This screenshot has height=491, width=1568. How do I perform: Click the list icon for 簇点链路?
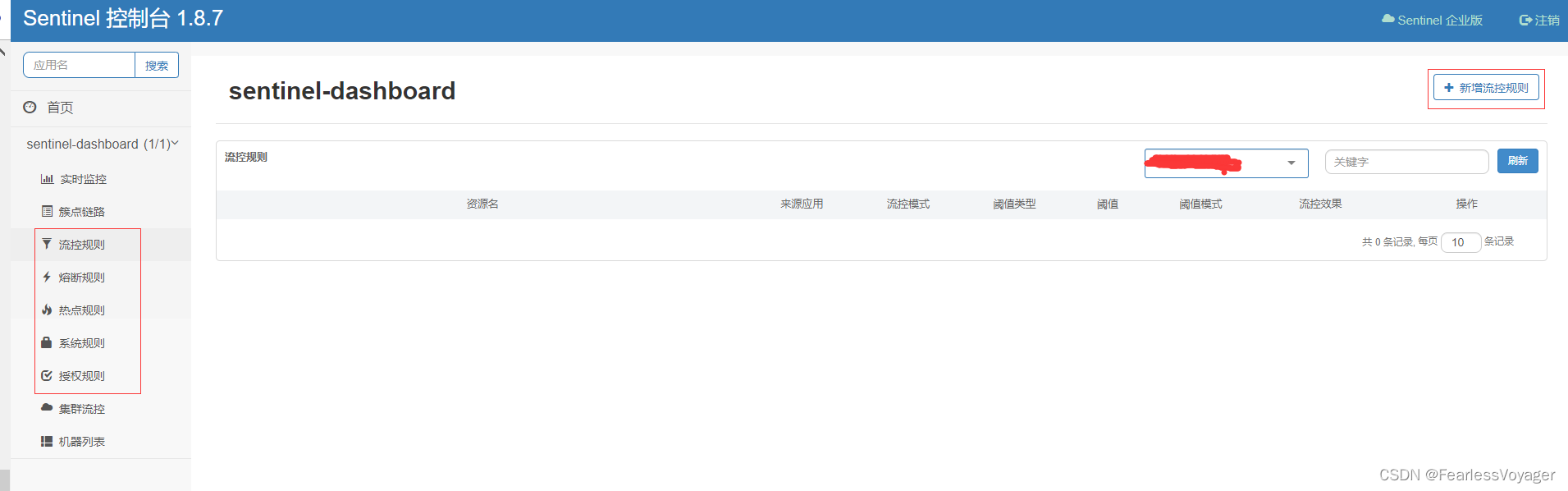point(47,211)
